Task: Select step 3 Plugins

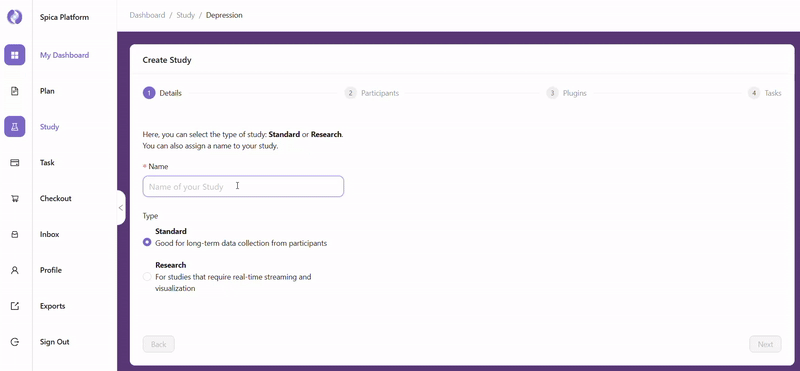Action: click(x=566, y=93)
